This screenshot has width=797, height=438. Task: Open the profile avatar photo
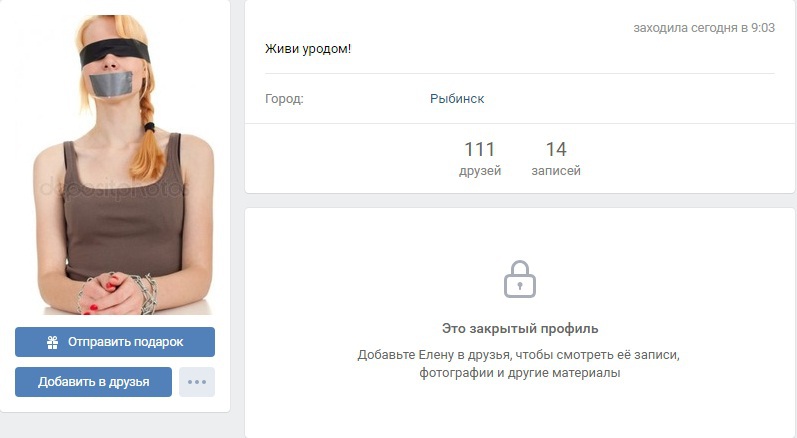115,165
